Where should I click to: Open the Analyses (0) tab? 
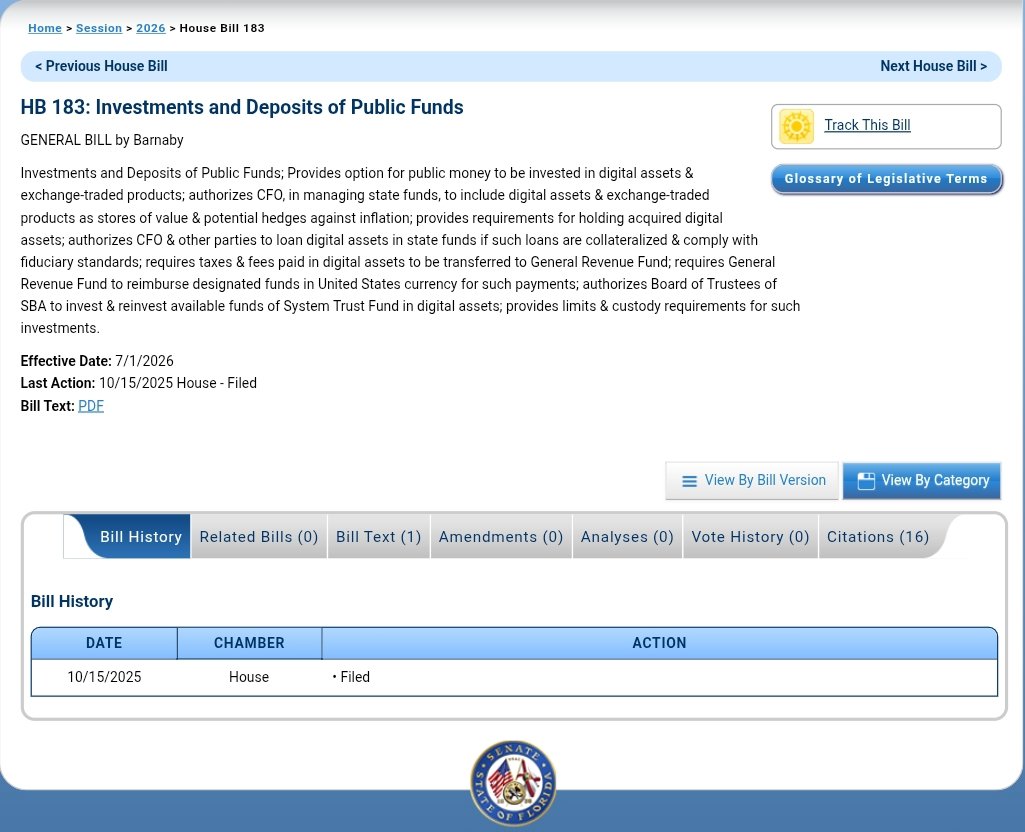[x=627, y=537]
